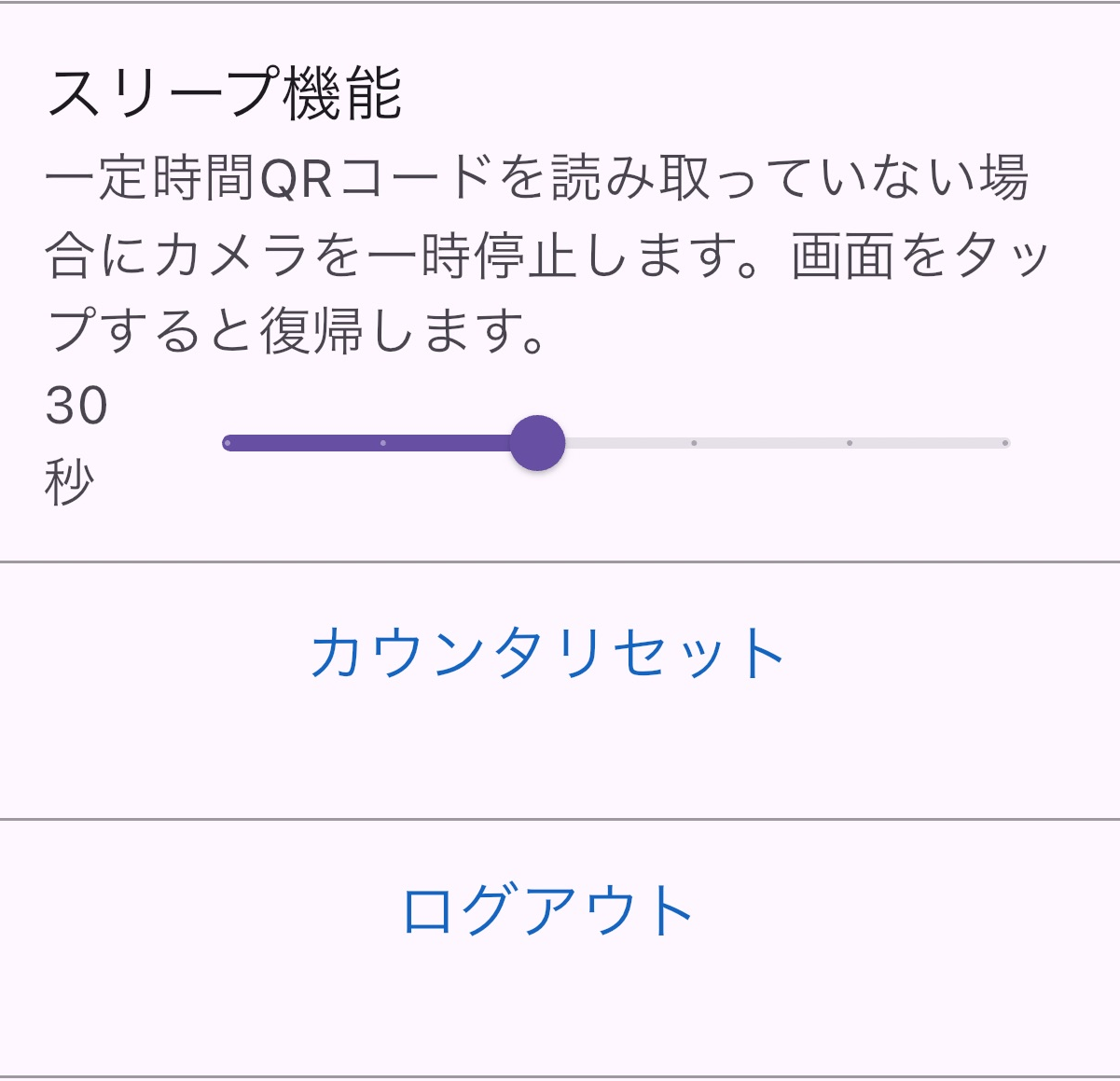The height and width of the screenshot is (1081, 1120).
Task: Click gray track between fifth and last ticks
Action: (927, 443)
